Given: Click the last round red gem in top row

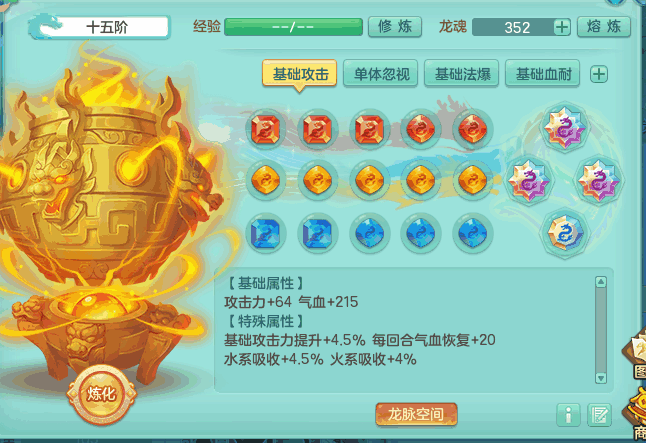Looking at the screenshot, I should [473, 129].
